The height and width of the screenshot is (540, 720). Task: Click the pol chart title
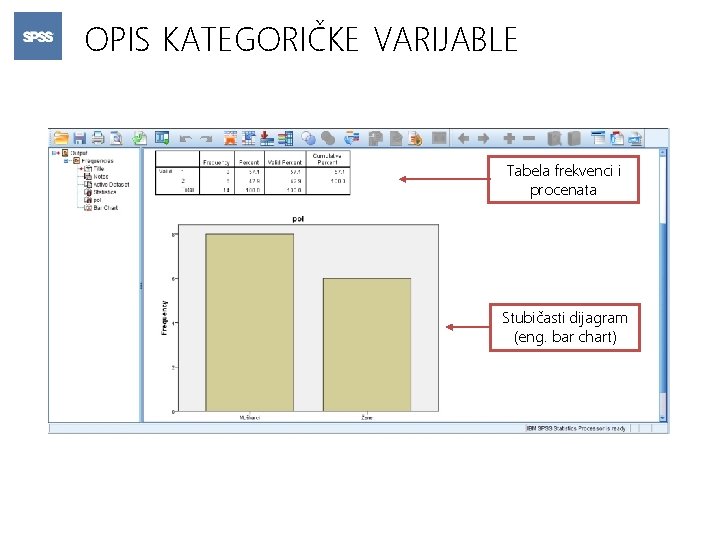[298, 219]
